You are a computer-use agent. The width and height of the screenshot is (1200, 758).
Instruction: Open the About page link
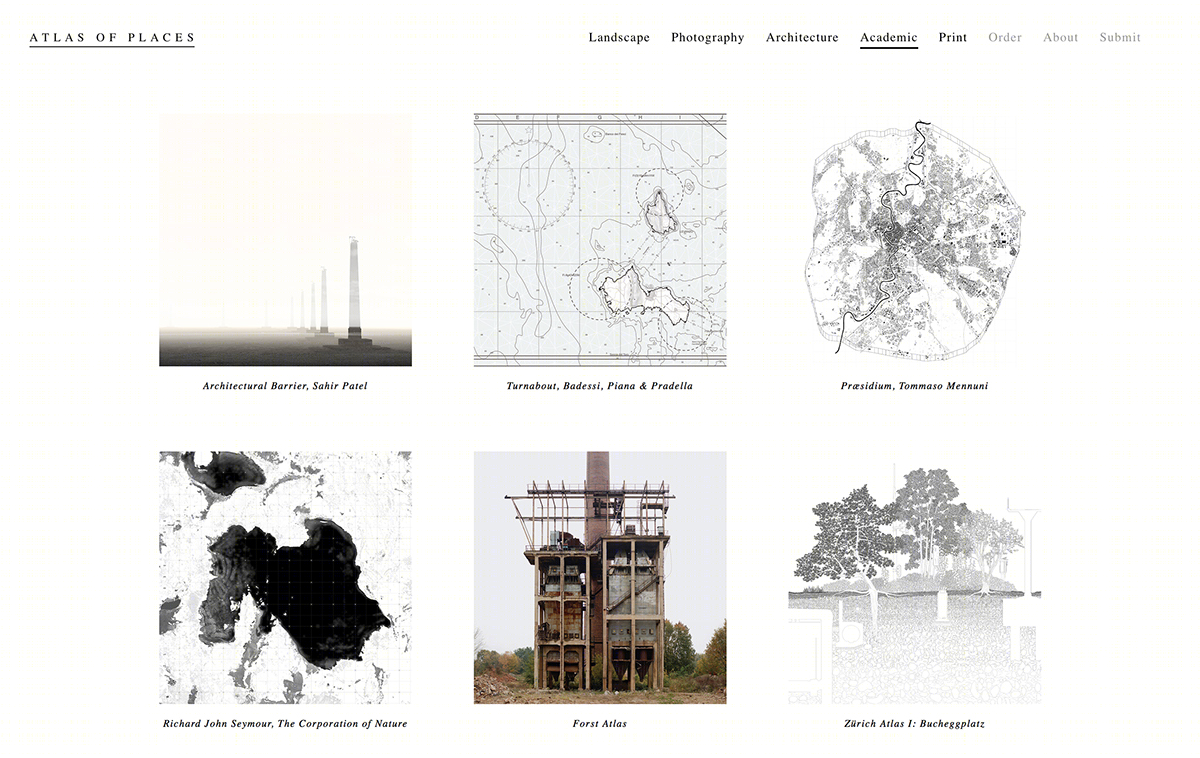pos(1061,38)
